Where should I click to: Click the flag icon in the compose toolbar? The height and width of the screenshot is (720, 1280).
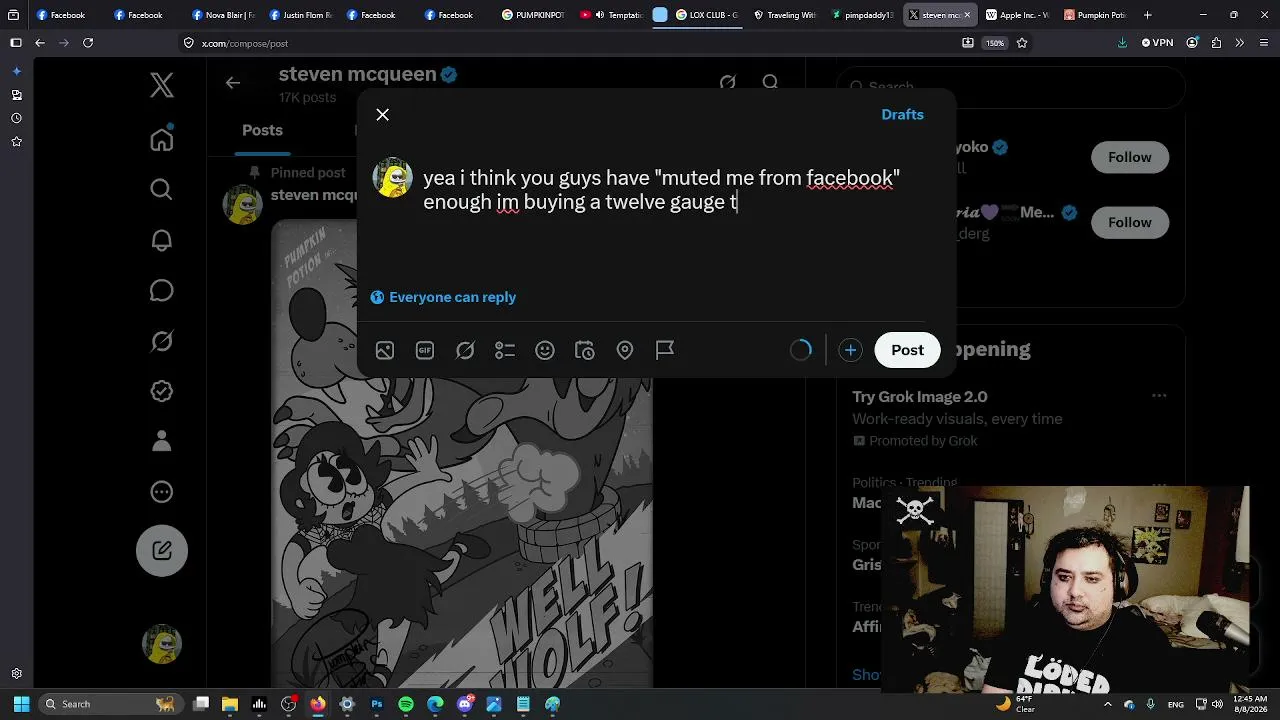pos(665,350)
